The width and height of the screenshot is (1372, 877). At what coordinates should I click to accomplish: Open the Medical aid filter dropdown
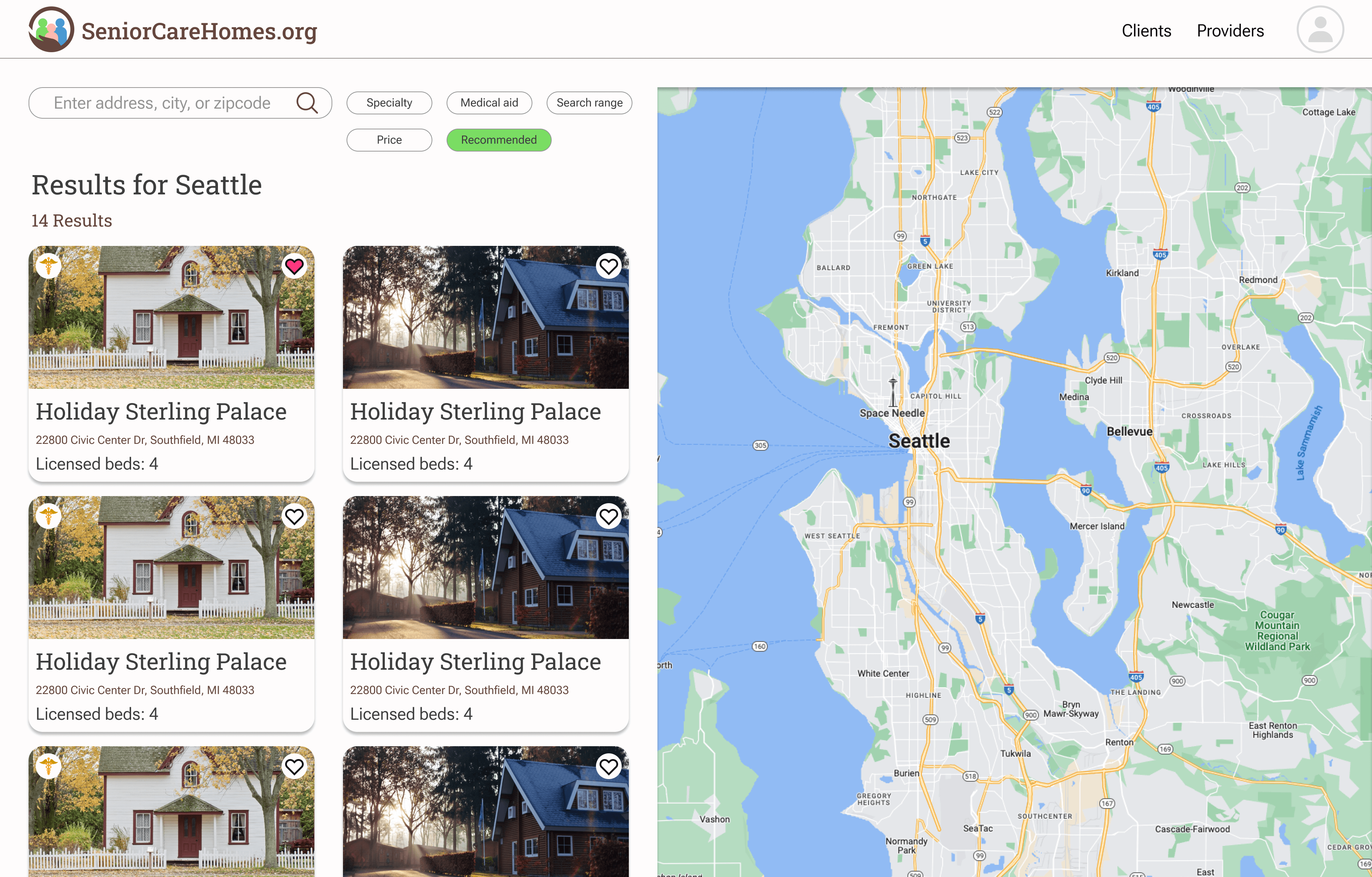[x=489, y=103]
